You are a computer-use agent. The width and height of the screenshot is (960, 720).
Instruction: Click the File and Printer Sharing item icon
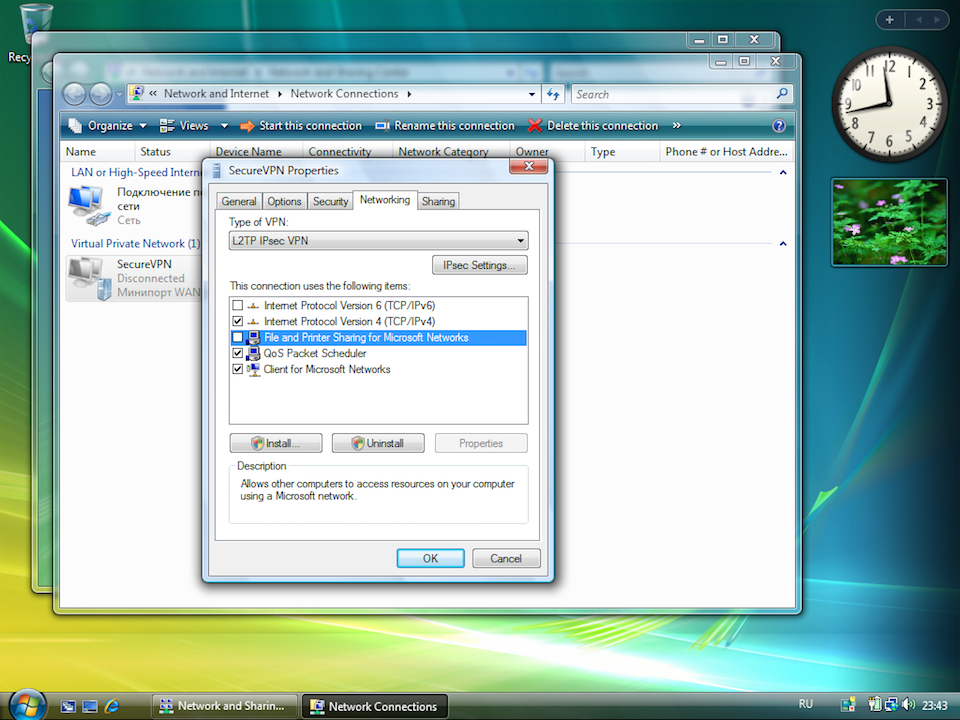[253, 337]
